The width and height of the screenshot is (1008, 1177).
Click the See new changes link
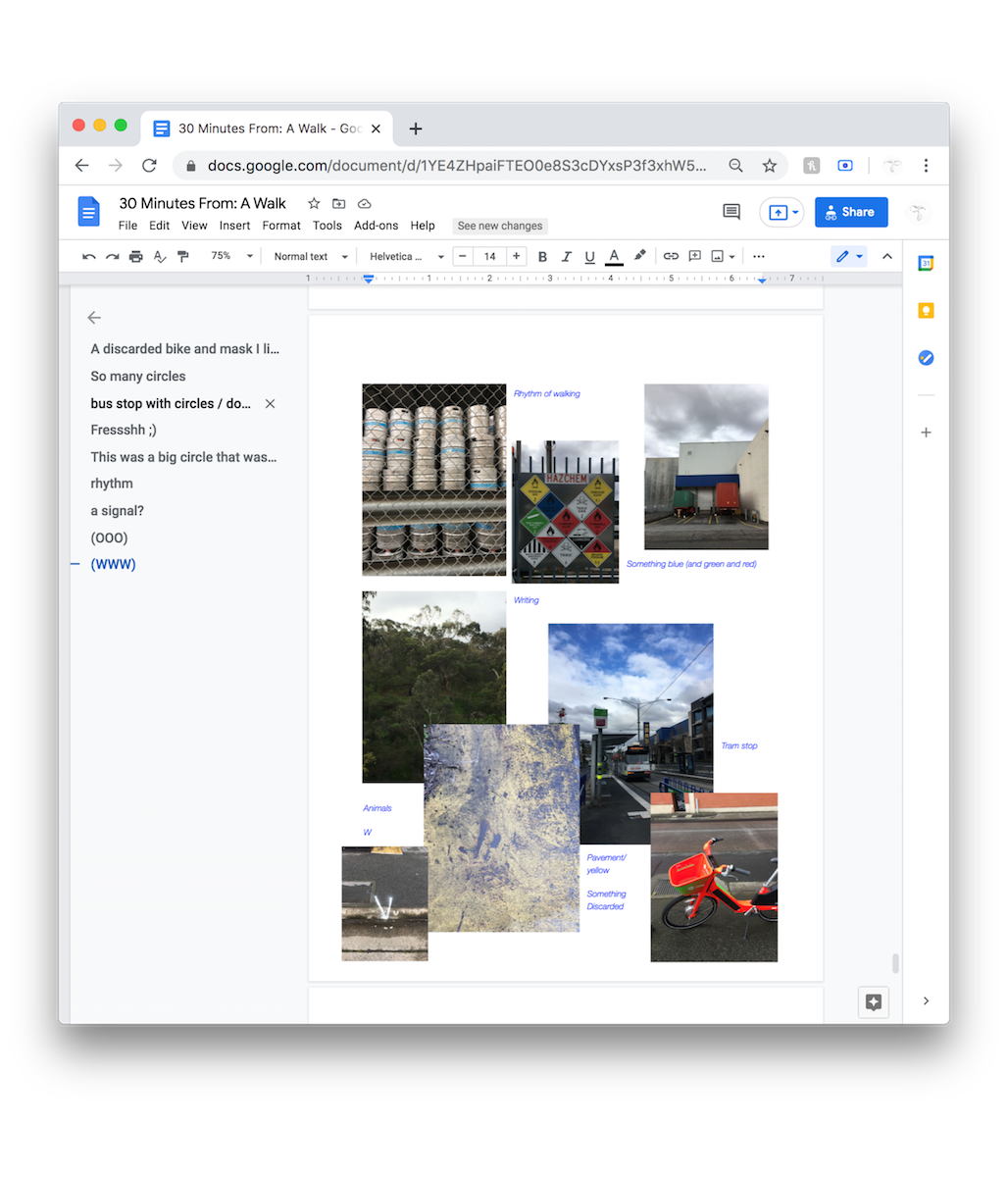click(499, 226)
